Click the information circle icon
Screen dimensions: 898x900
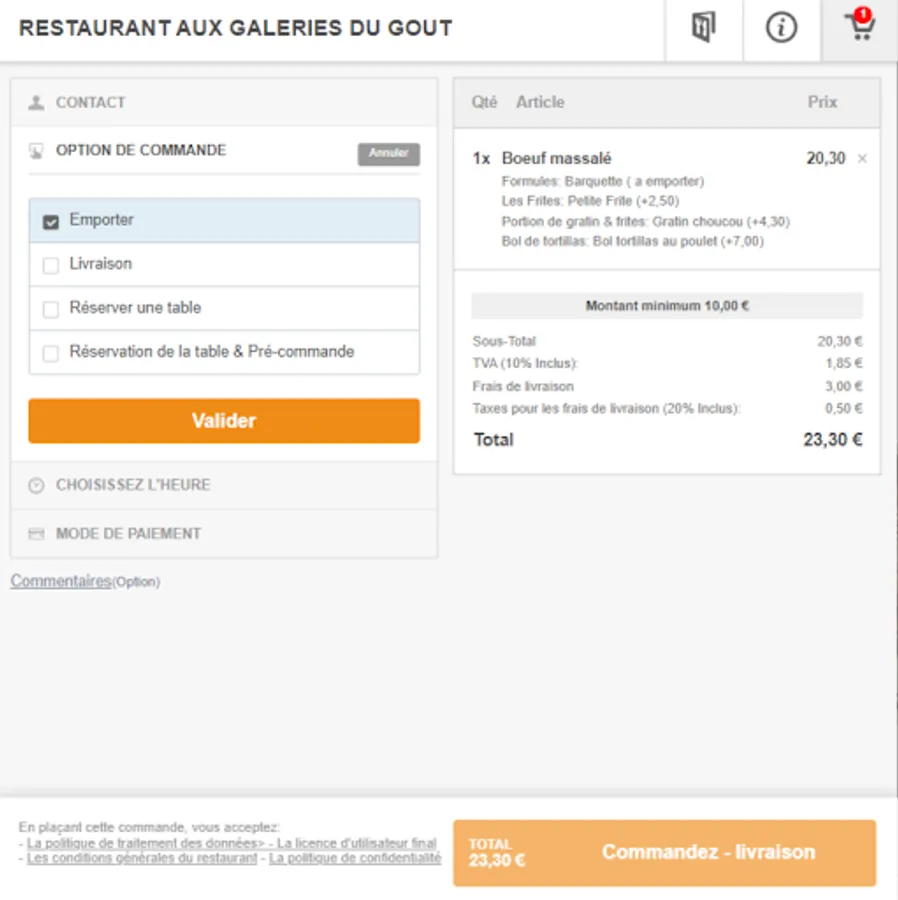click(781, 28)
